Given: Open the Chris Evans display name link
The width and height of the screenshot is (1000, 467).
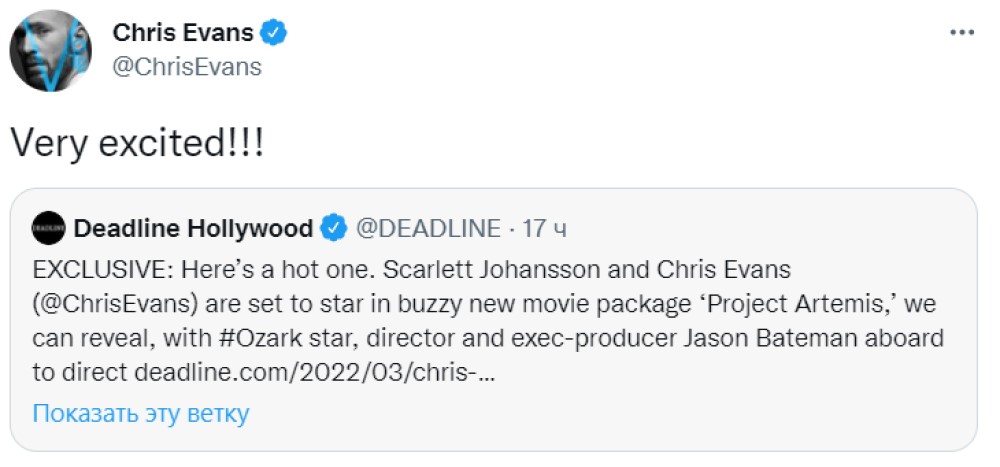Looking at the screenshot, I should point(183,32).
